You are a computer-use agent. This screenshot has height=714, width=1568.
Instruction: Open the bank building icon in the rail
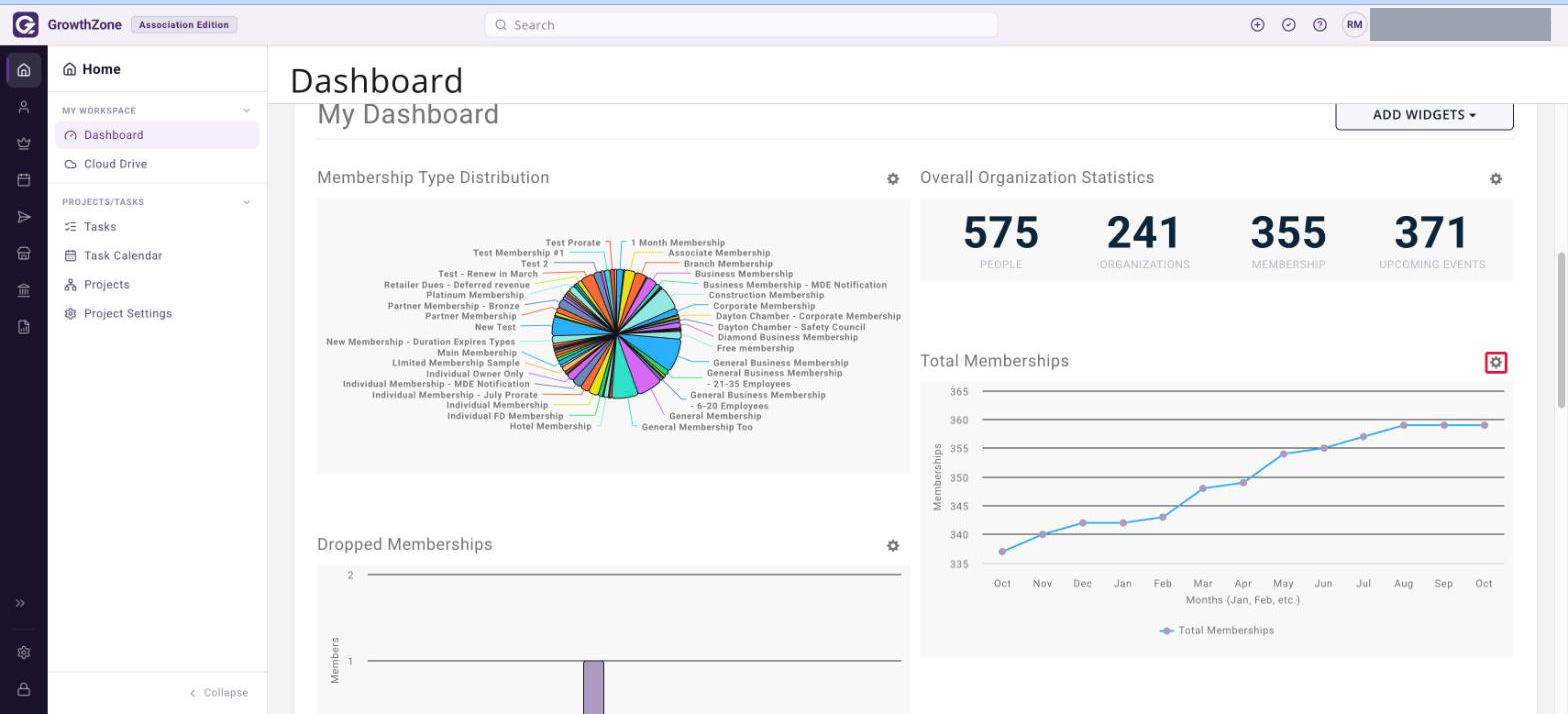pyautogui.click(x=24, y=290)
